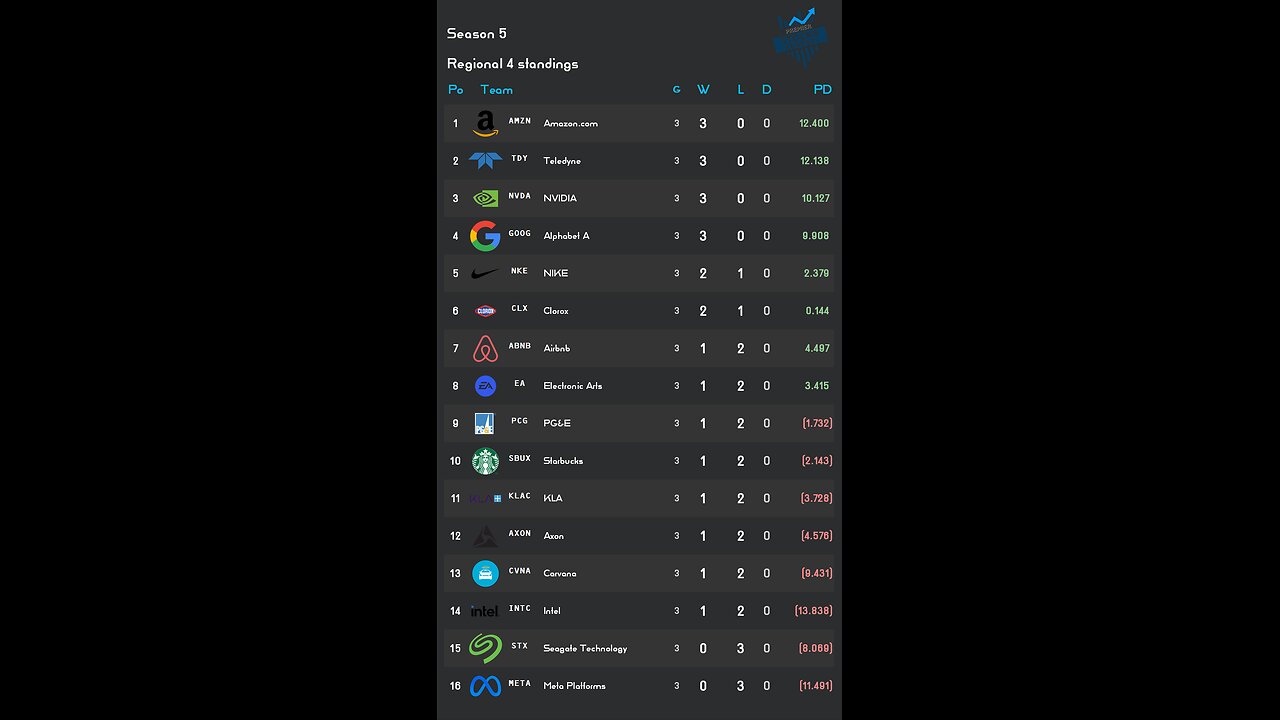Click the W wins column header
The height and width of the screenshot is (720, 1280).
pyautogui.click(x=703, y=90)
